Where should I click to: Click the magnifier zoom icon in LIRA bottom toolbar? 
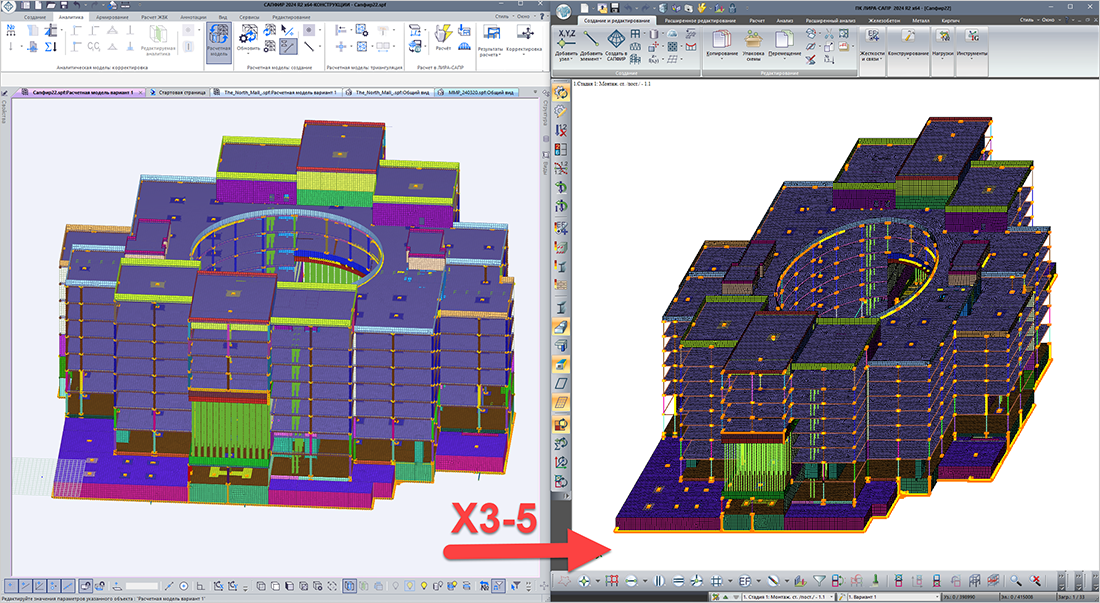point(1016,581)
